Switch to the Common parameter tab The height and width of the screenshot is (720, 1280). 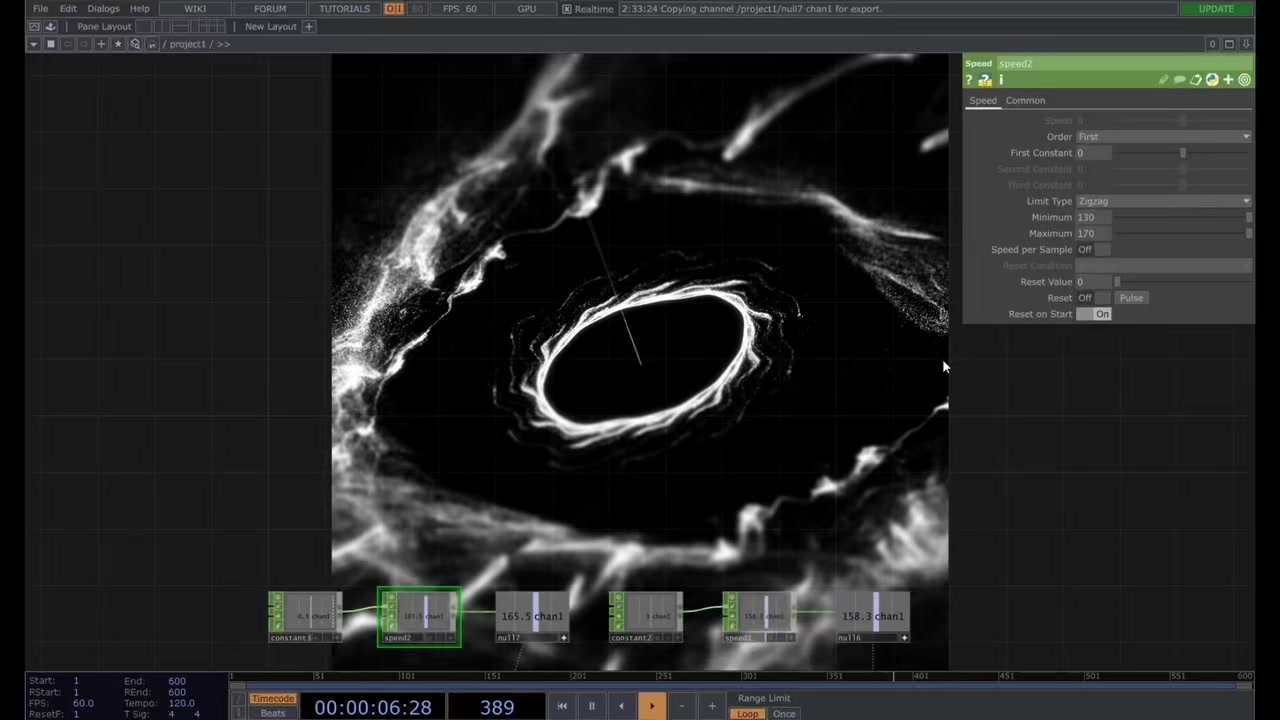[x=1025, y=100]
